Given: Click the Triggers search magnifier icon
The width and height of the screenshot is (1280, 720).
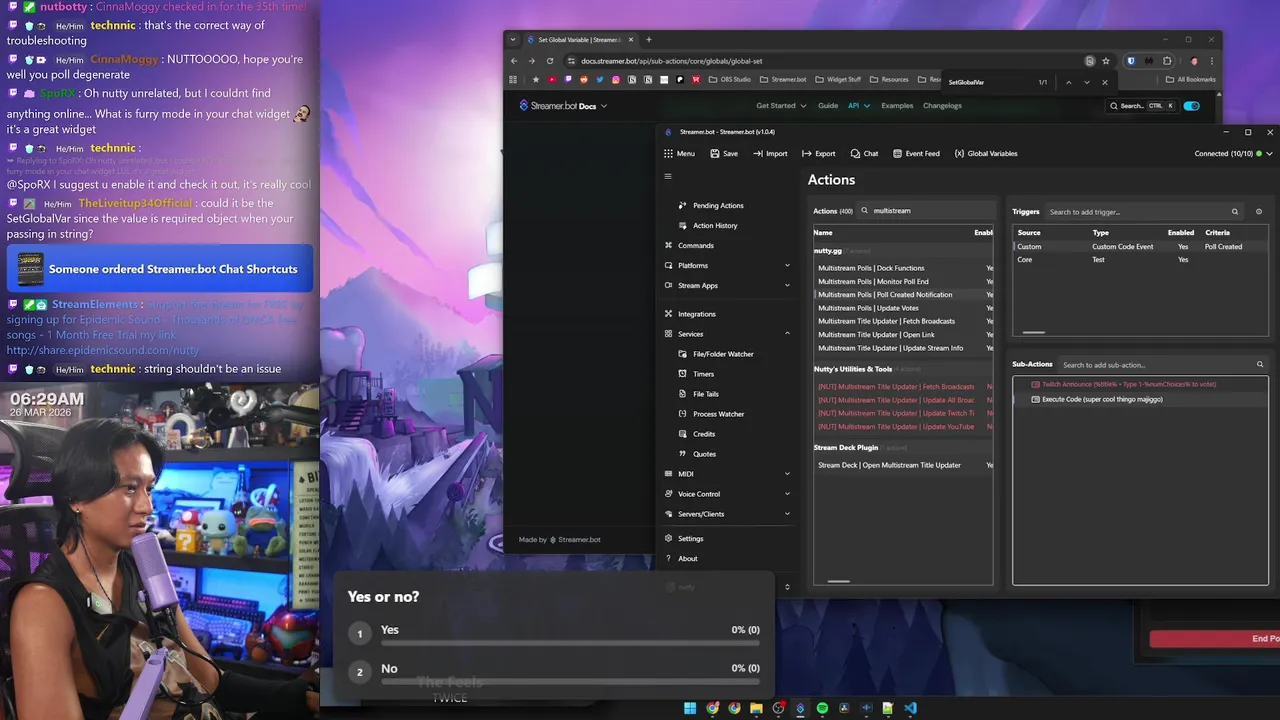Looking at the screenshot, I should (1235, 211).
